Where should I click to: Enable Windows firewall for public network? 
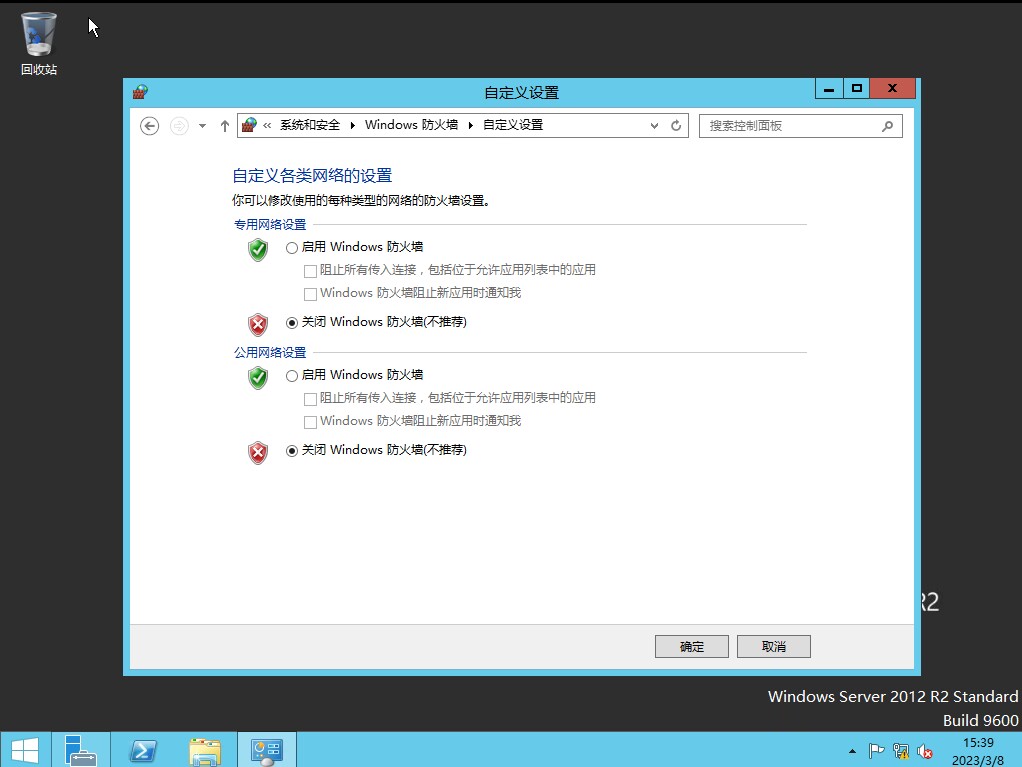point(292,375)
